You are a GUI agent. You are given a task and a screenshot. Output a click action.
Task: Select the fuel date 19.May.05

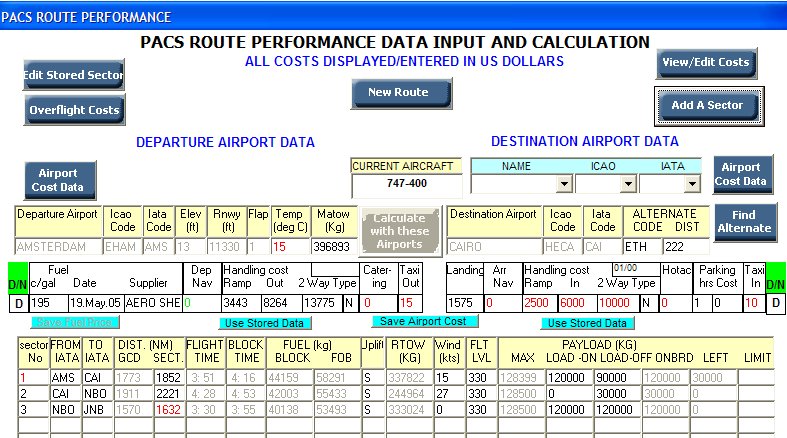(96, 303)
